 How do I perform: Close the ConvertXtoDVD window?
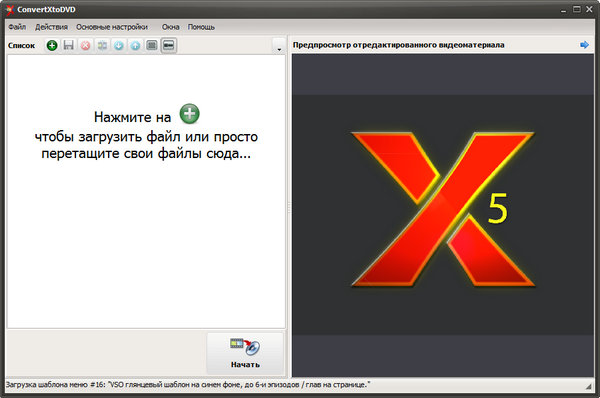pyautogui.click(x=589, y=9)
